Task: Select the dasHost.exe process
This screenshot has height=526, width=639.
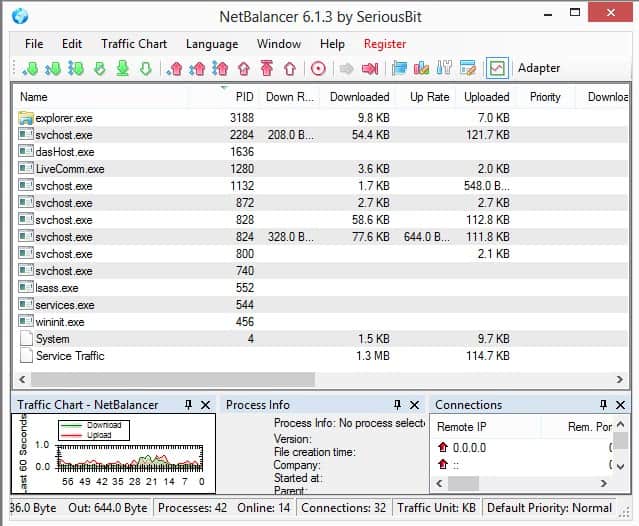Action: point(322,152)
